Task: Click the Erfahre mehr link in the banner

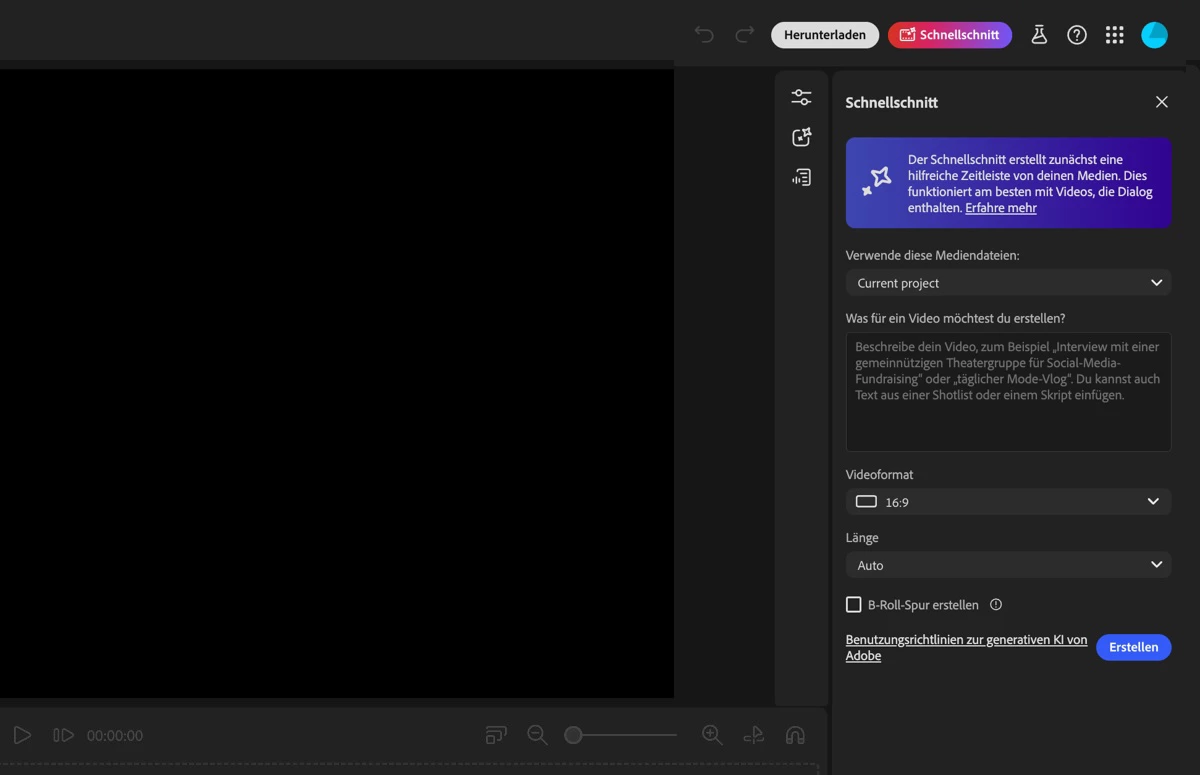Action: tap(1000, 207)
